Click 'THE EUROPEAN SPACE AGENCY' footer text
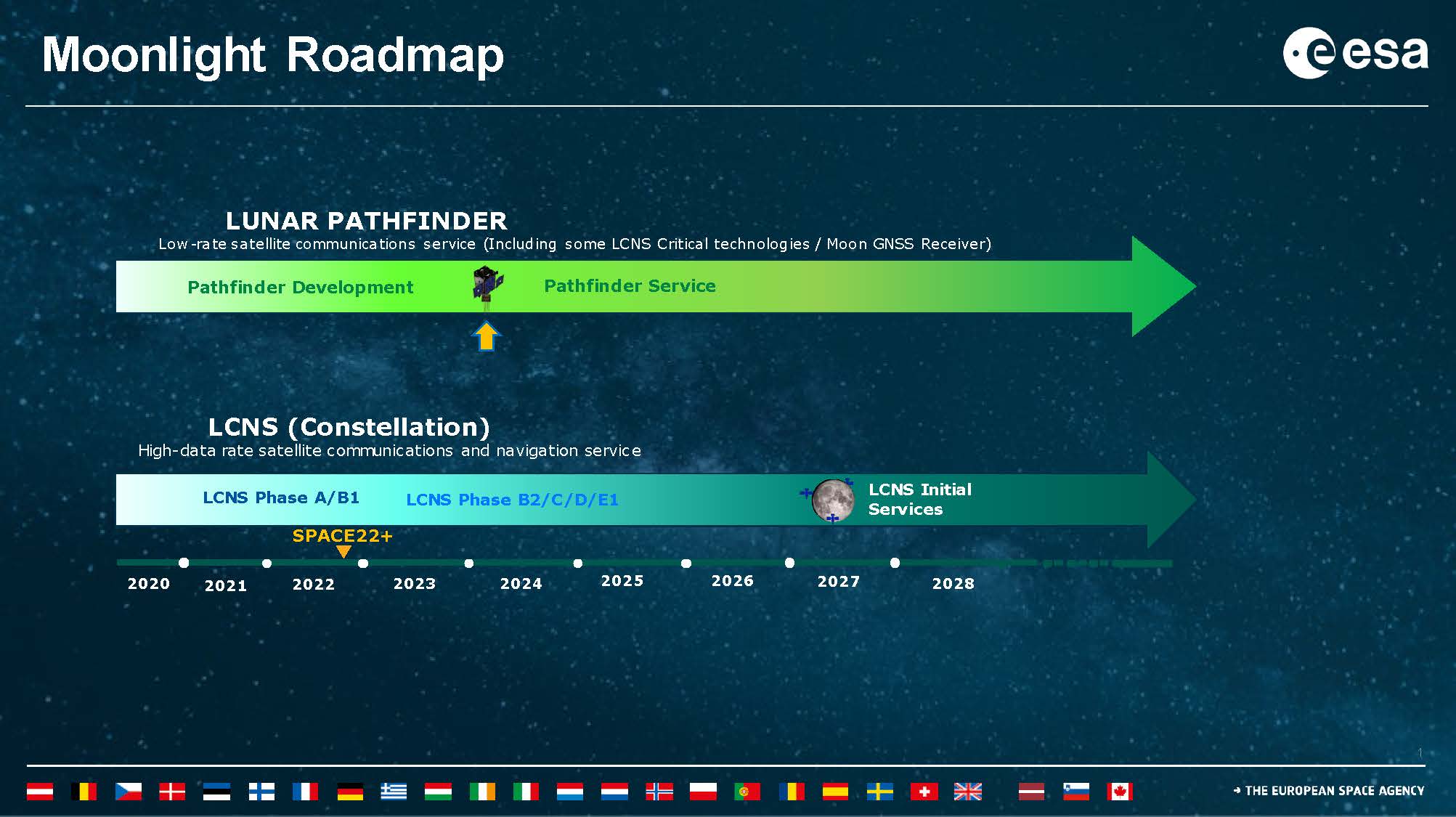The width and height of the screenshot is (1456, 817). [1335, 791]
